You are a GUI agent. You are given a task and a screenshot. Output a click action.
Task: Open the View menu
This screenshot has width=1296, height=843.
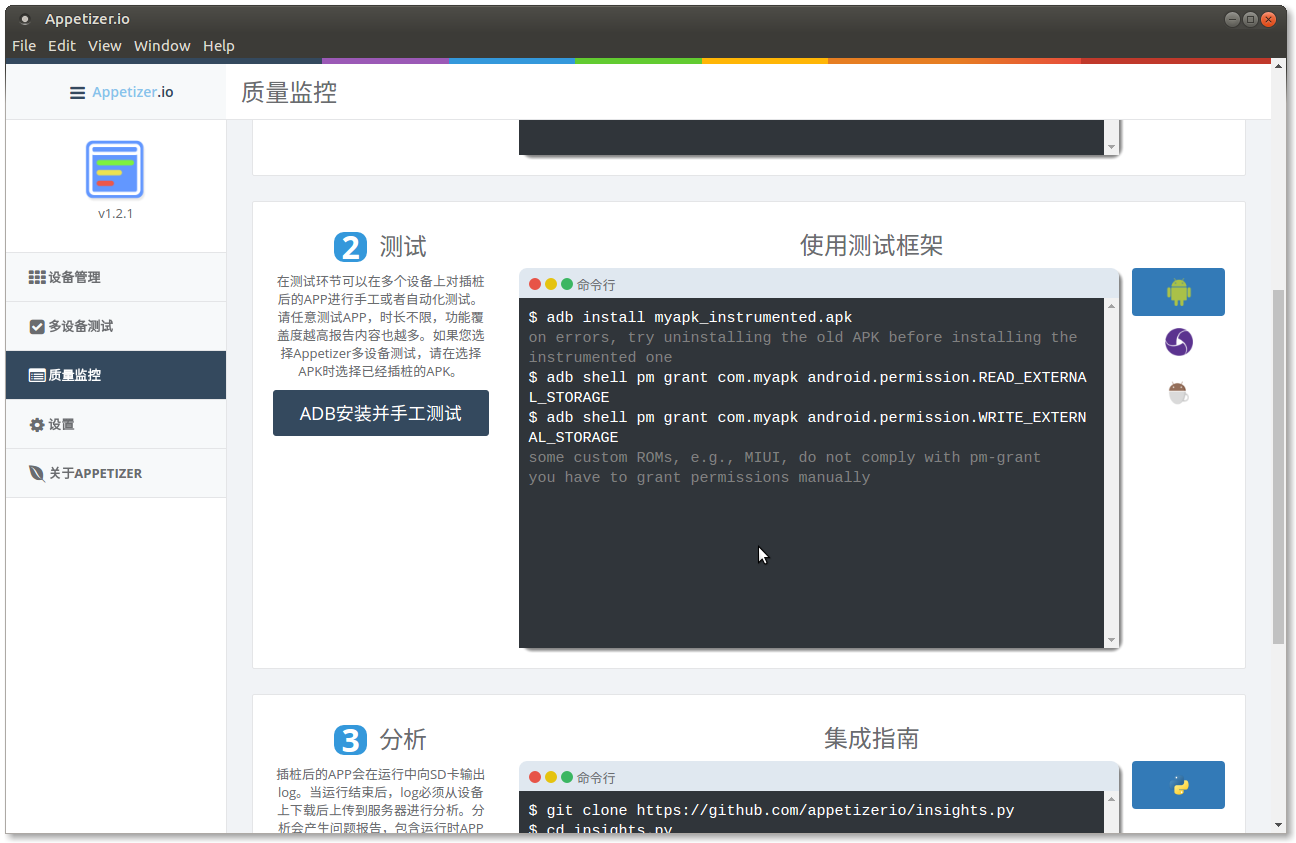[104, 46]
